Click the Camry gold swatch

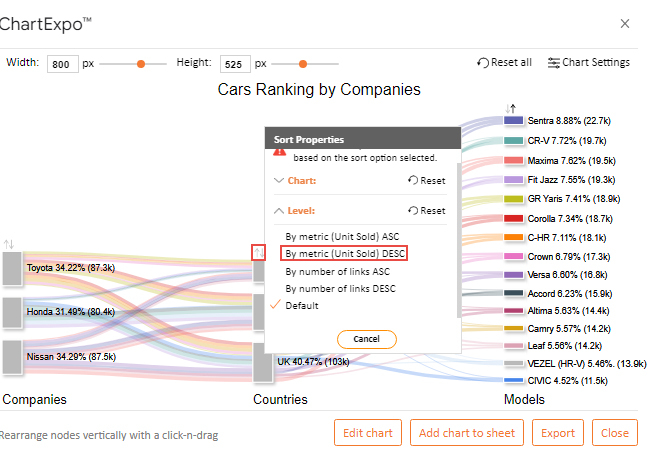pos(514,328)
